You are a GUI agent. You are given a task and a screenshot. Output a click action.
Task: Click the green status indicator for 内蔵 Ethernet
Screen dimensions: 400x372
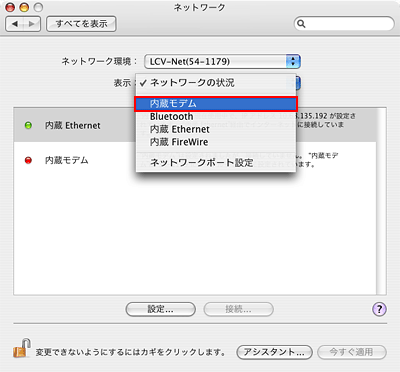point(28,126)
